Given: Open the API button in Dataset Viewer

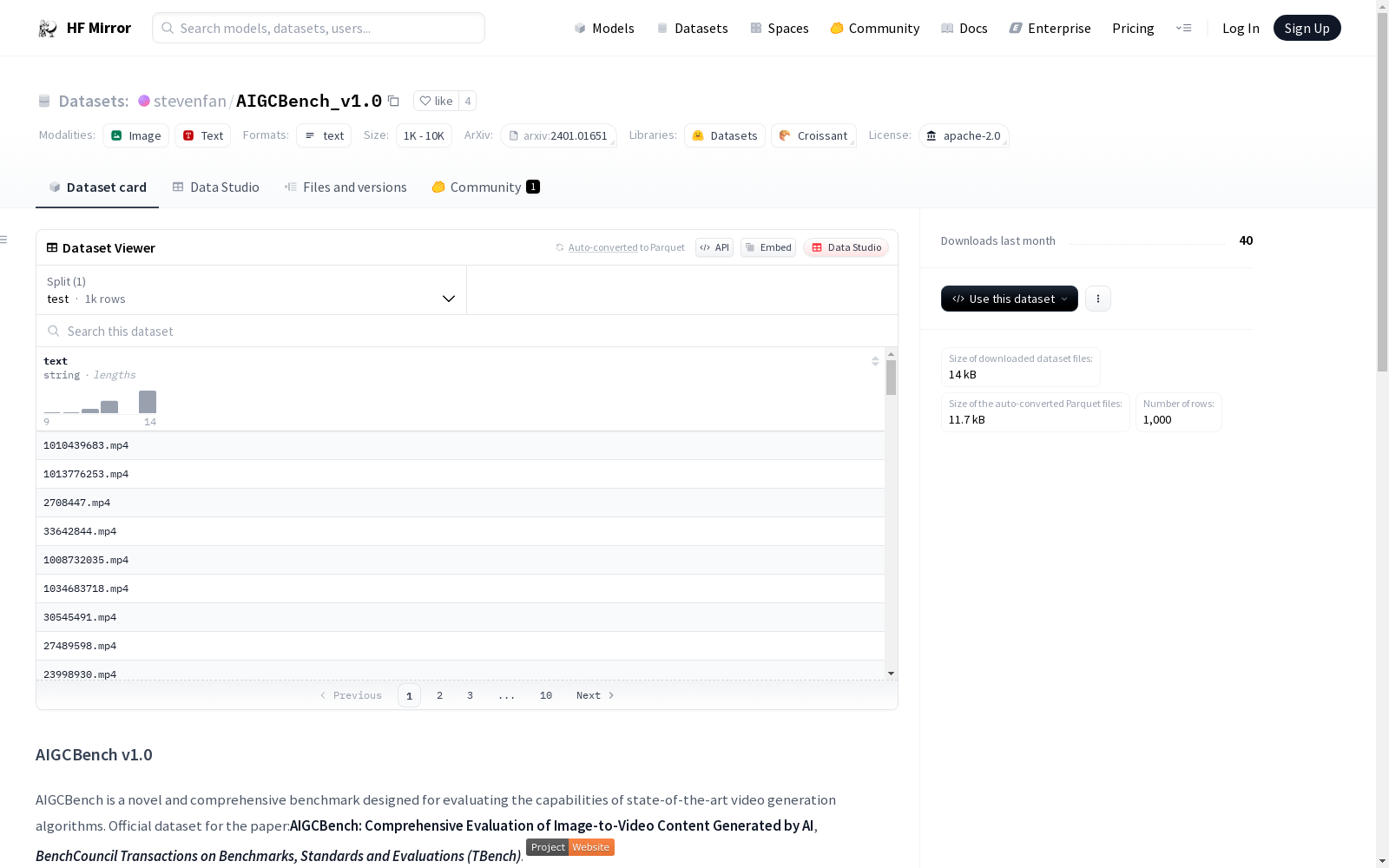Looking at the screenshot, I should 714,247.
